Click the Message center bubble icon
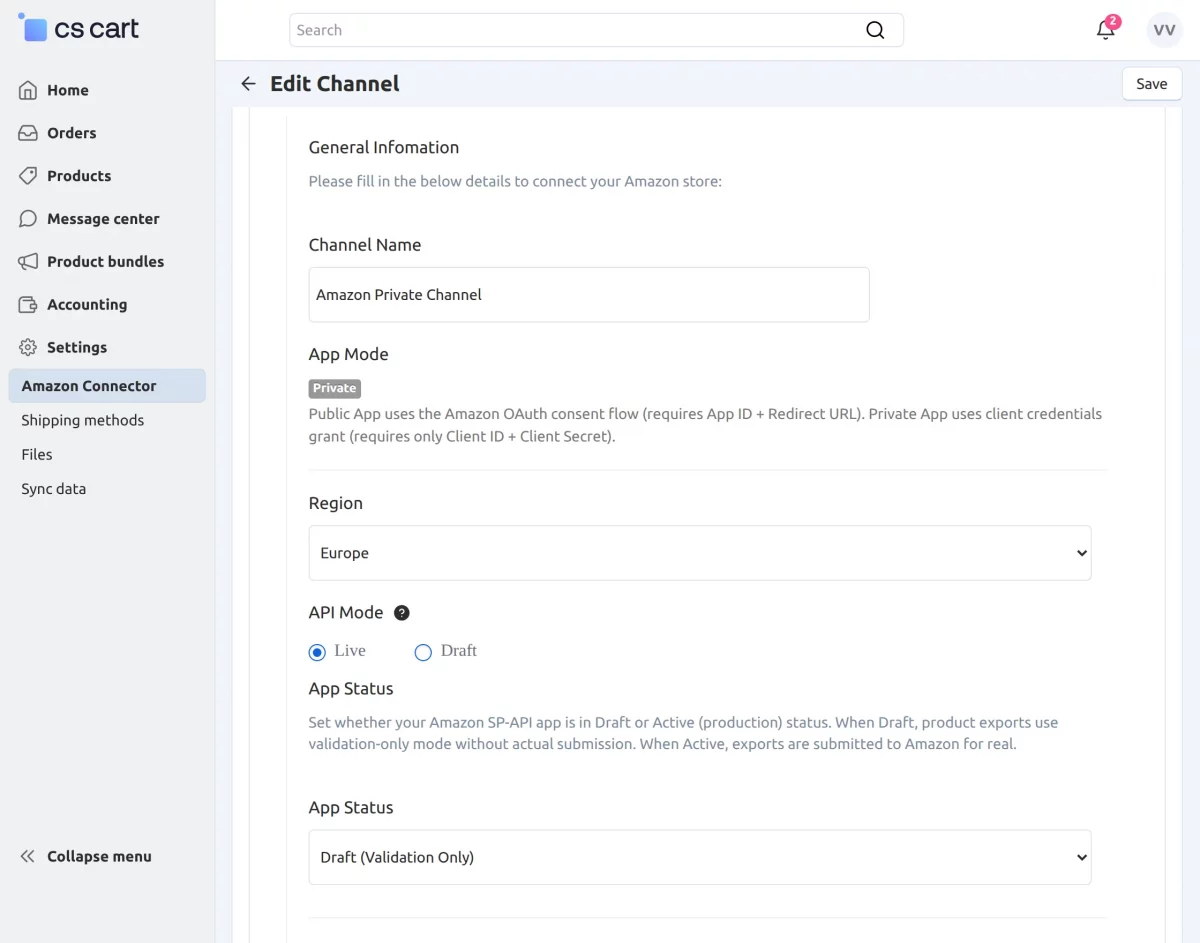Image resolution: width=1200 pixels, height=943 pixels. [x=28, y=219]
